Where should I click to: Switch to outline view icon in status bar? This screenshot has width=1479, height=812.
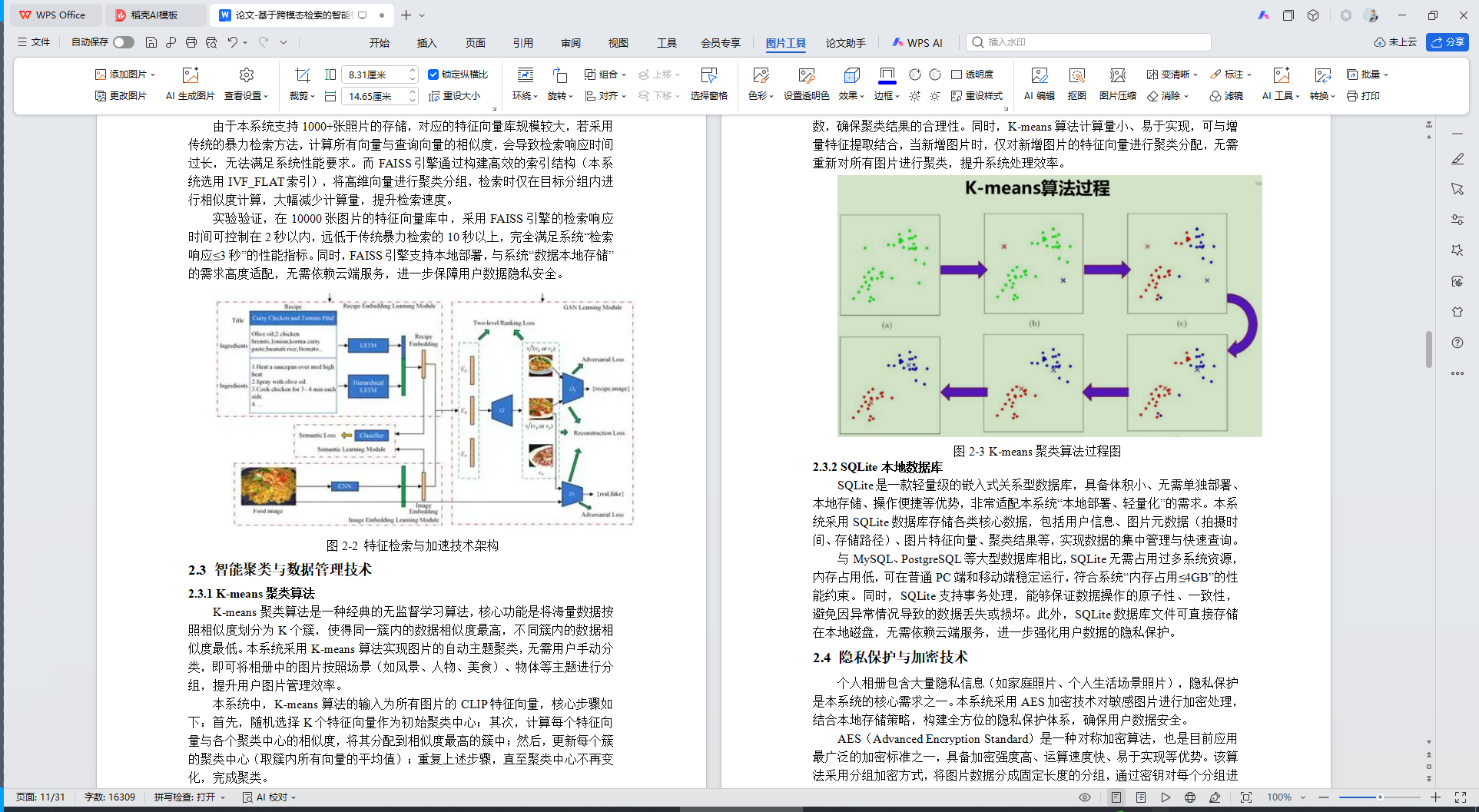[1141, 797]
